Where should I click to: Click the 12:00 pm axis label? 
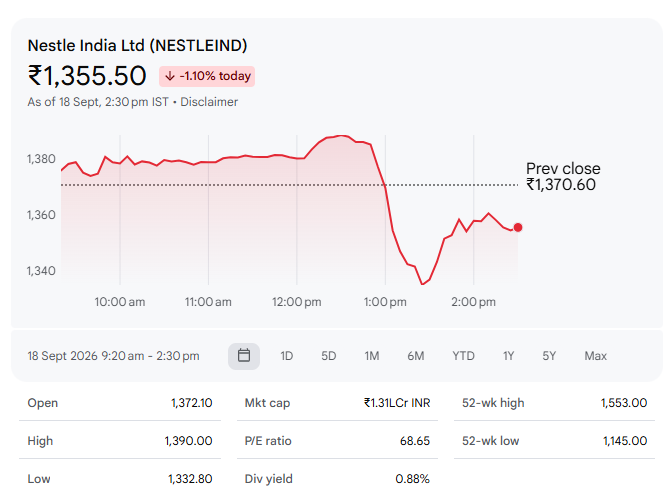296,302
